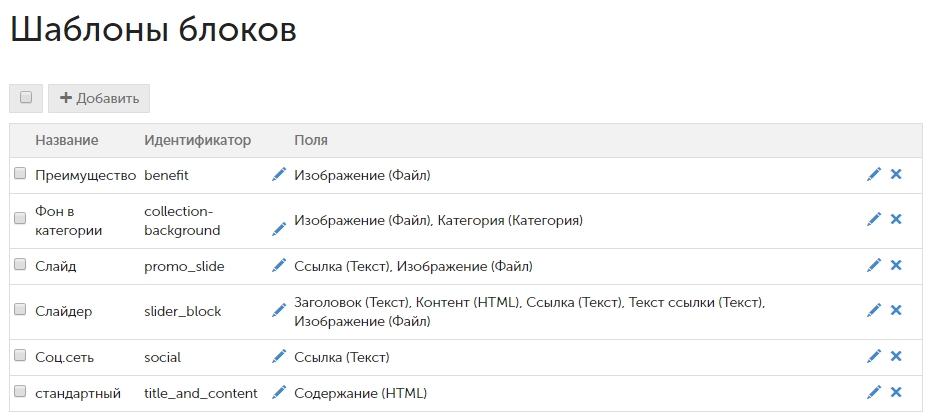Image resolution: width=930 pixels, height=419 pixels.
Task: Click the Идентификатор column header
Action: [x=197, y=140]
